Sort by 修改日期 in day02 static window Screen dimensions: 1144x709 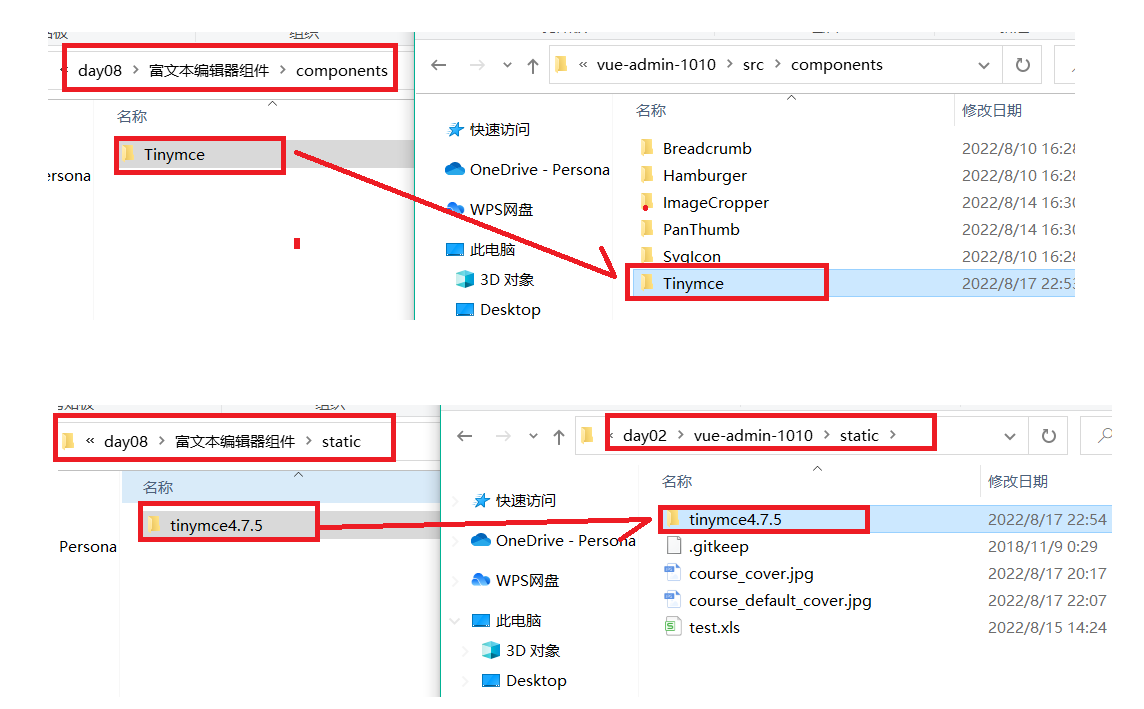(x=1018, y=481)
